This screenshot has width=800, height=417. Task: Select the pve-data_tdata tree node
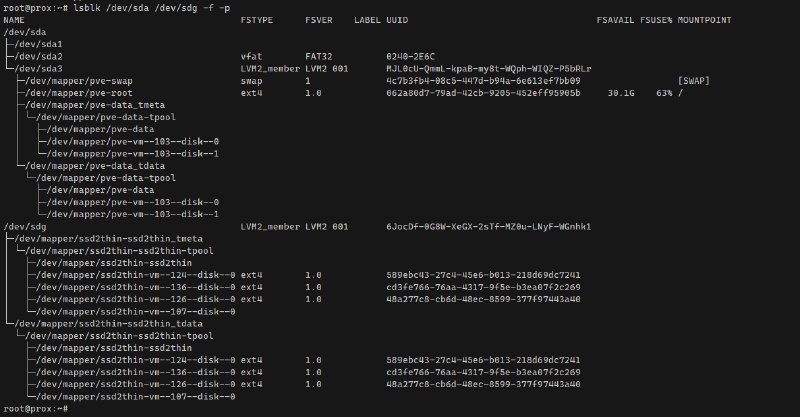[95, 166]
